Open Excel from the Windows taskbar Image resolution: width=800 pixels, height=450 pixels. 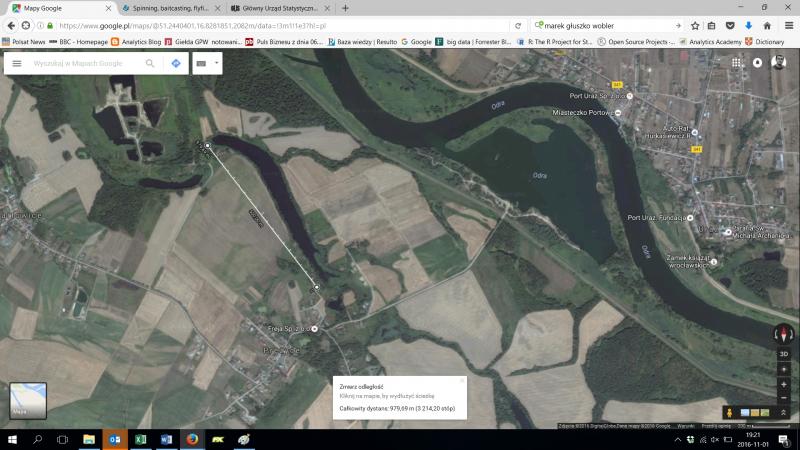coord(140,439)
